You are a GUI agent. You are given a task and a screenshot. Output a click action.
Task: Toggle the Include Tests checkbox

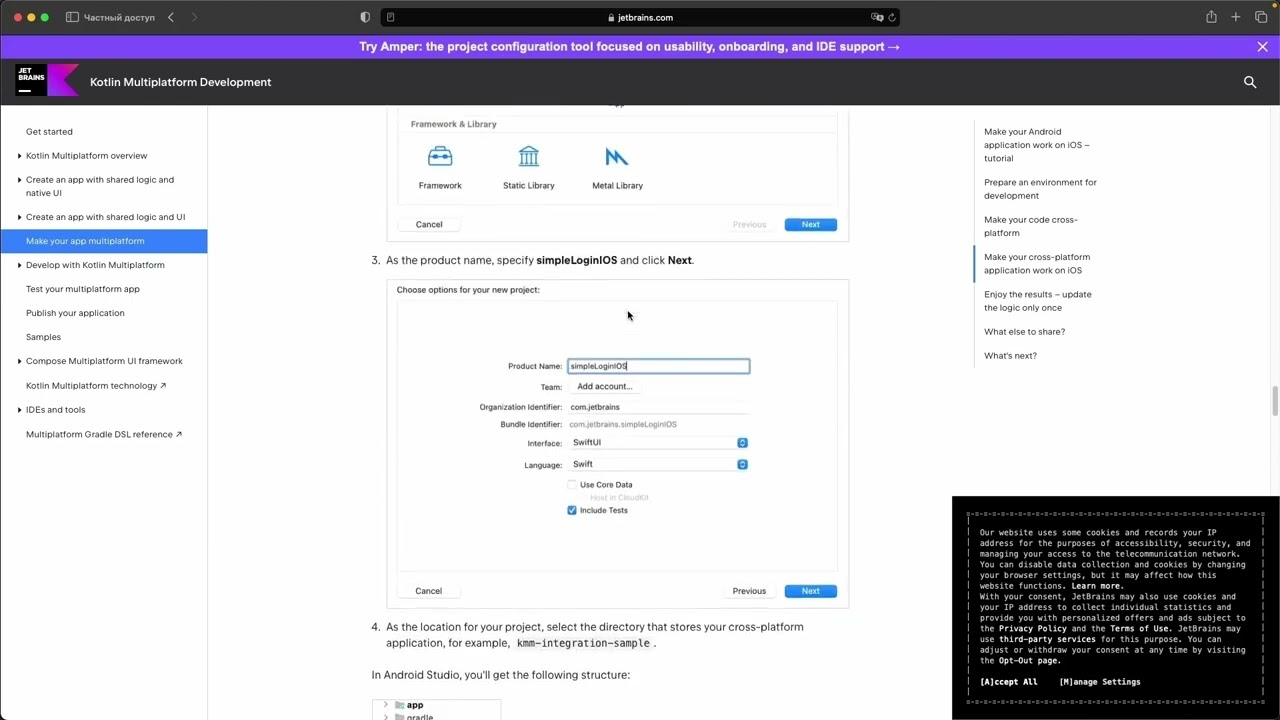[572, 510]
